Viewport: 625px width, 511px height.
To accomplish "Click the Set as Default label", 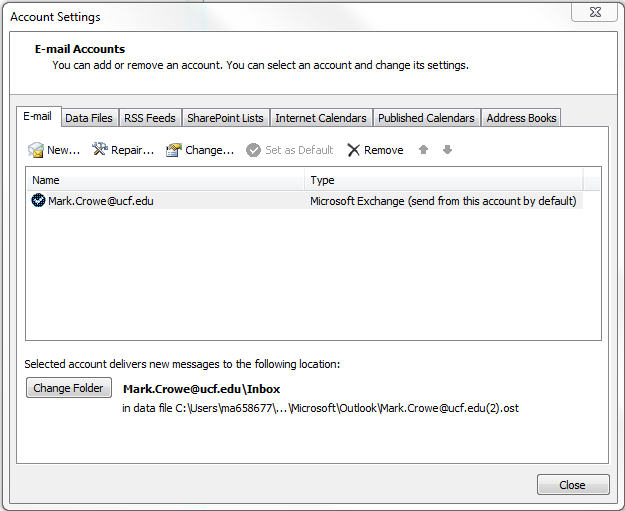I will tap(299, 150).
